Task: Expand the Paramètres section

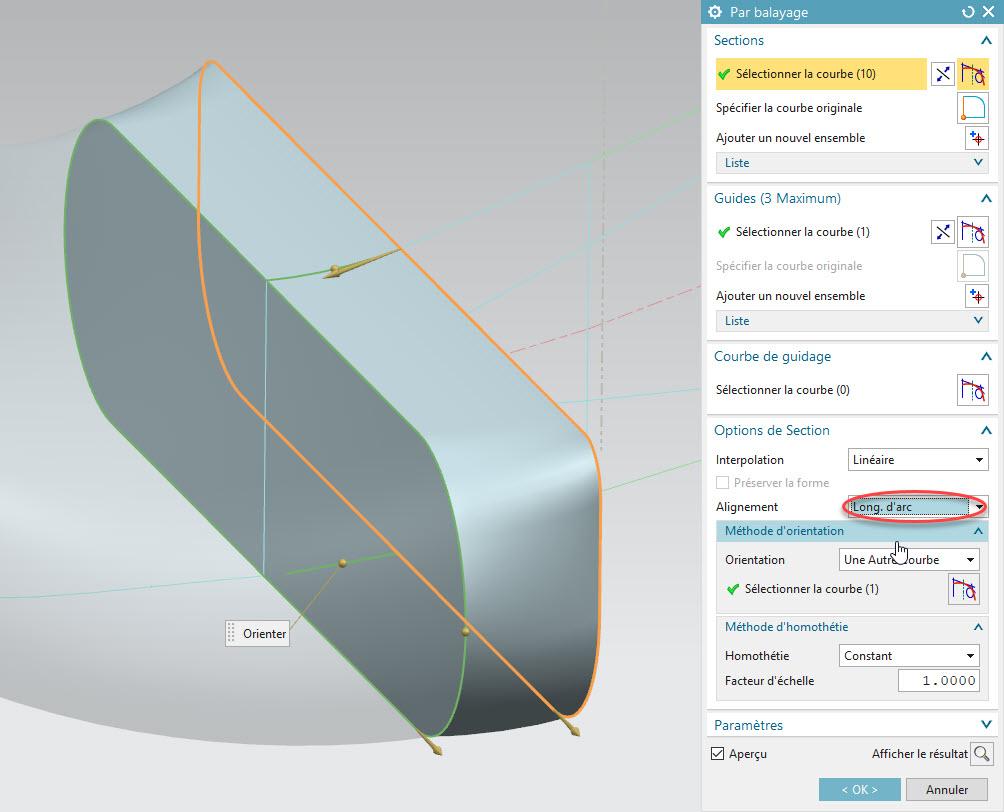Action: 985,725
